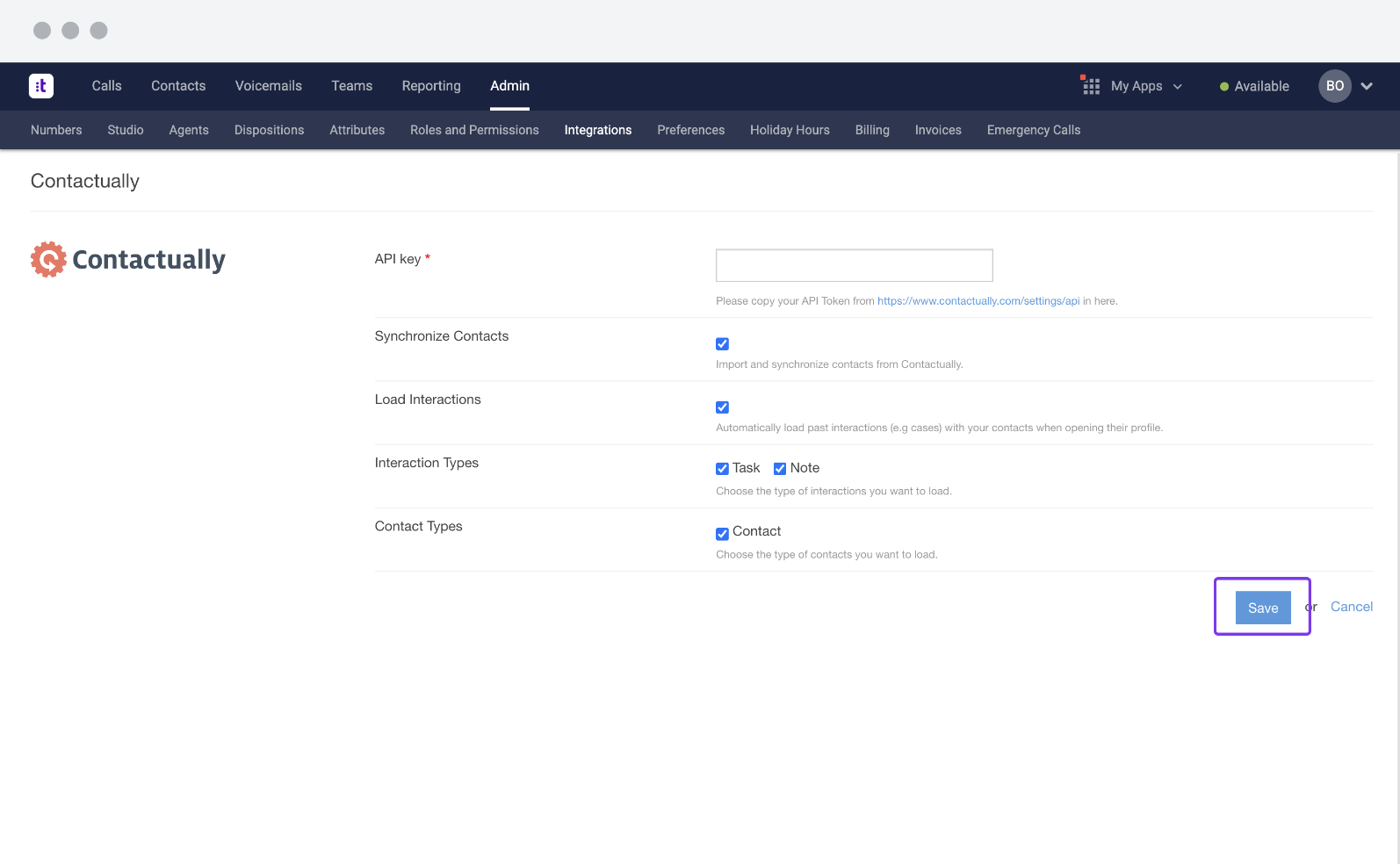Open the Calls tab

(x=107, y=86)
